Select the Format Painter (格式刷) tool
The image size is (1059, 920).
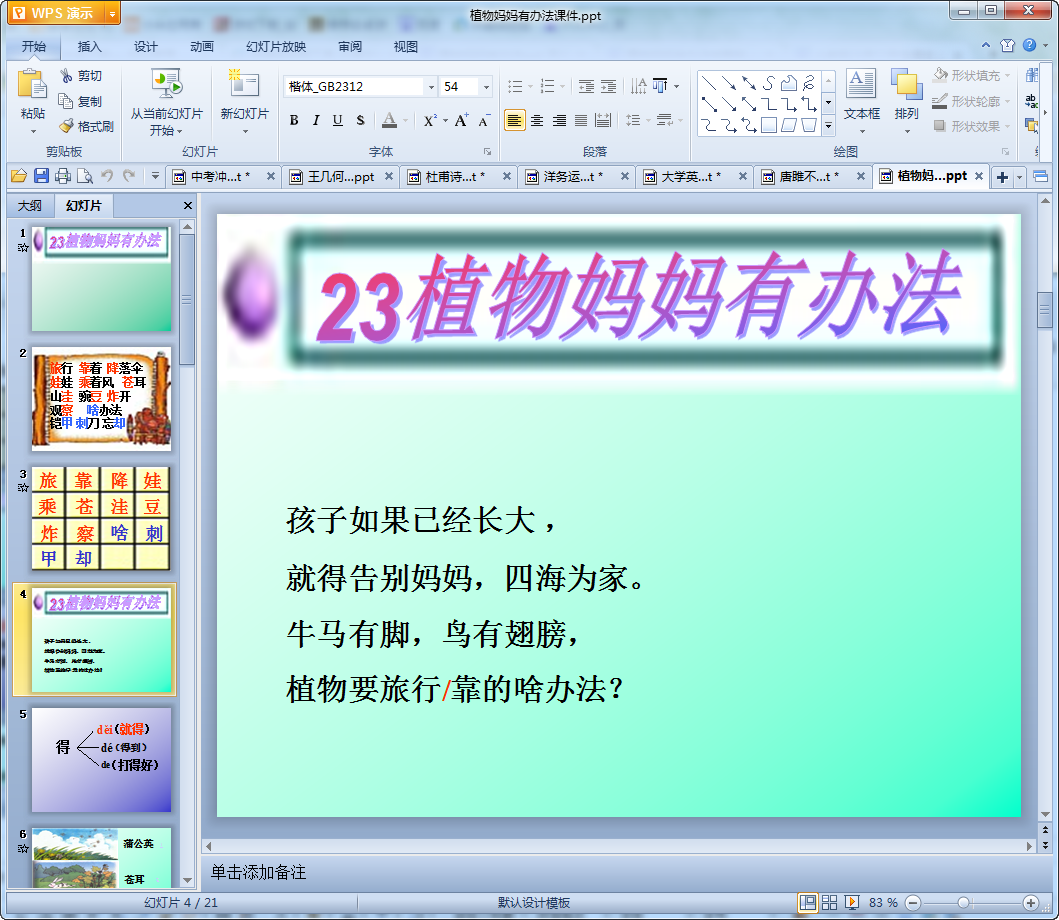66,126
